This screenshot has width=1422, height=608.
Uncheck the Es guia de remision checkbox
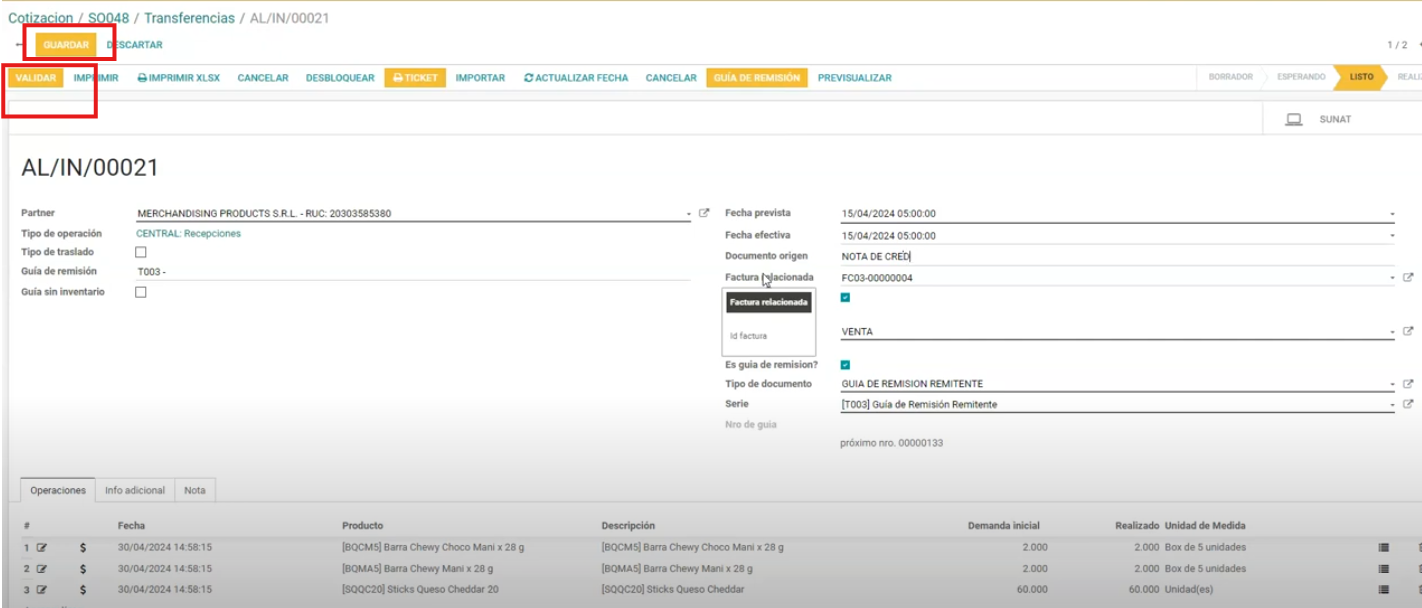846,365
